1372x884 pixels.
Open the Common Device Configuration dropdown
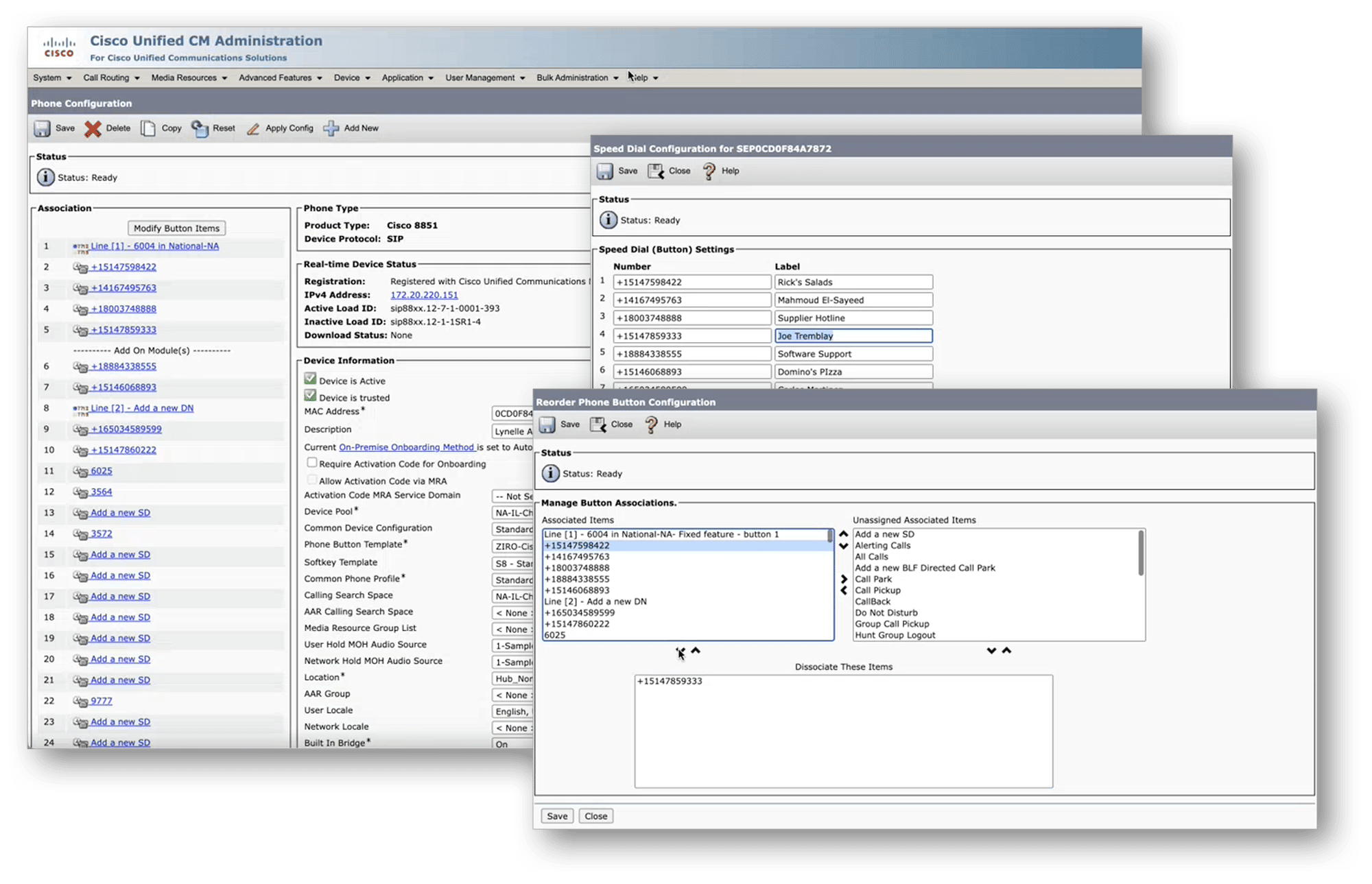pos(512,529)
